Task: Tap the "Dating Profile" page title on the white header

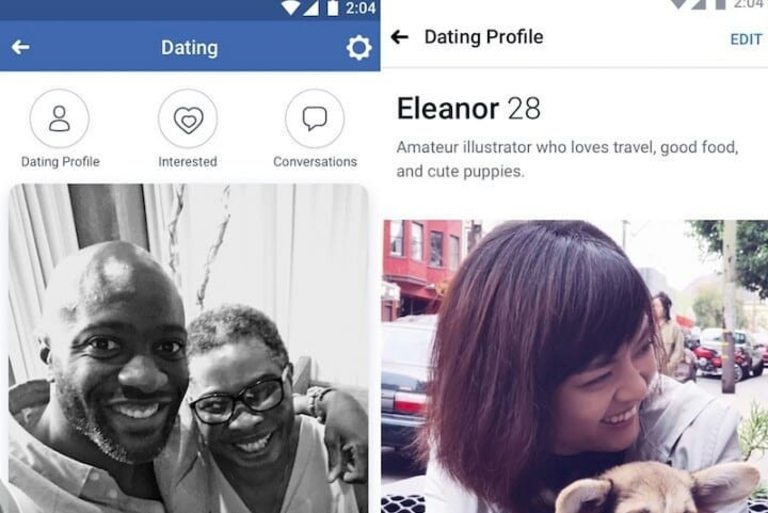Action: coord(483,37)
